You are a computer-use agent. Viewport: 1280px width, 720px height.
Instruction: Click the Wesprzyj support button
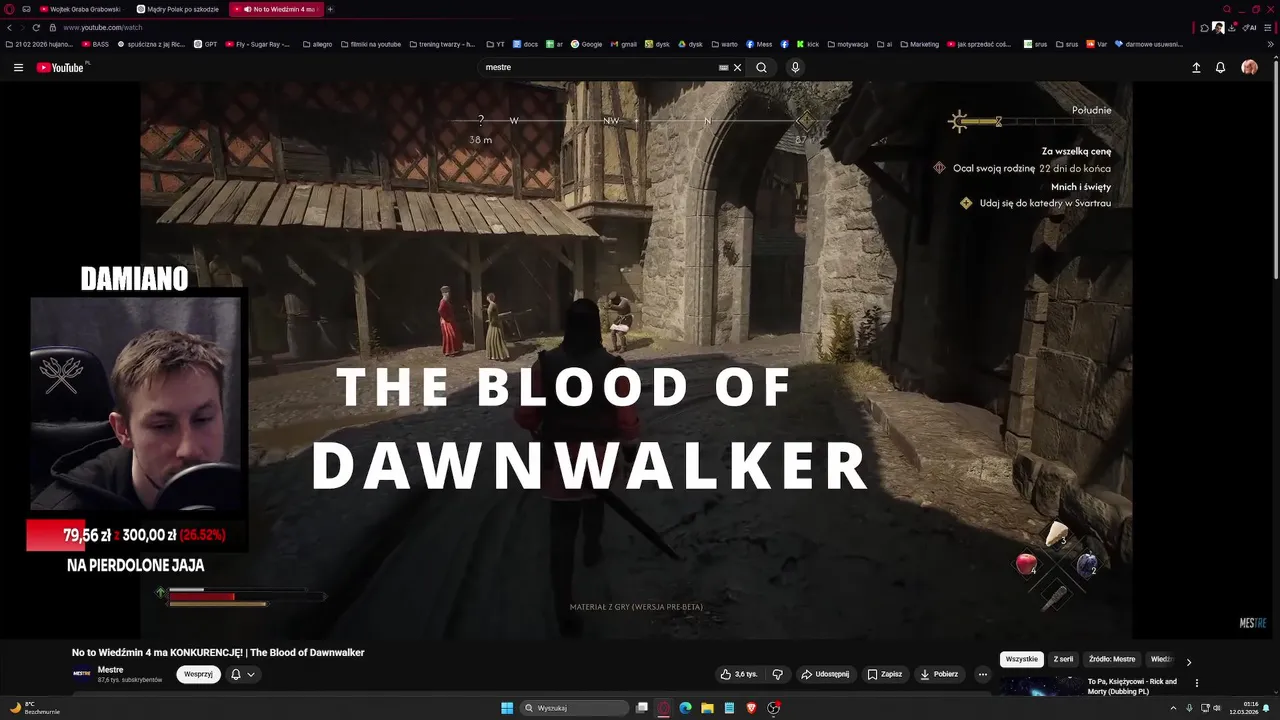(199, 674)
